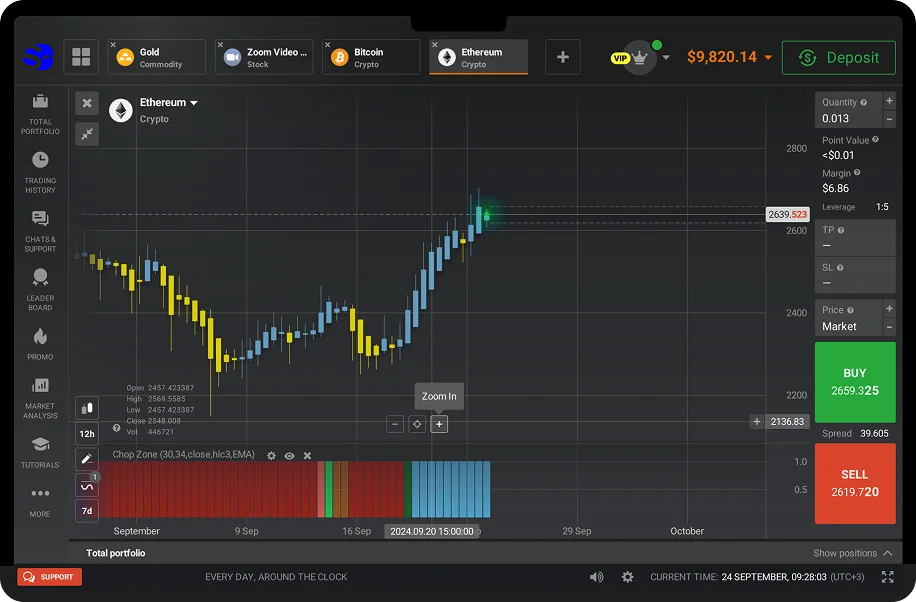This screenshot has width=916, height=602.
Task: Open Chop Zone indicator settings gear
Action: [x=270, y=455]
